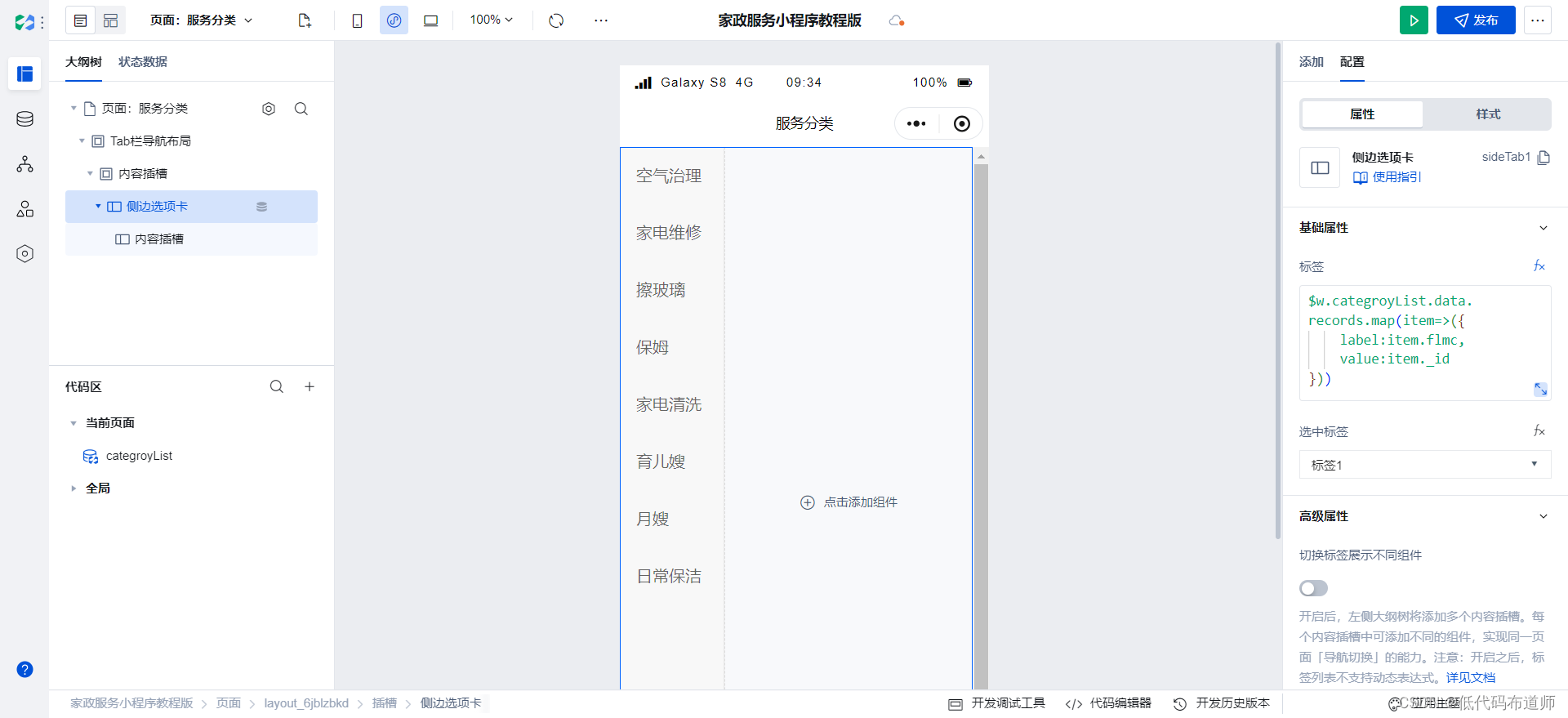
Task: Select the nested 内容插槽 under 侧边选项卡
Action: pos(191,239)
